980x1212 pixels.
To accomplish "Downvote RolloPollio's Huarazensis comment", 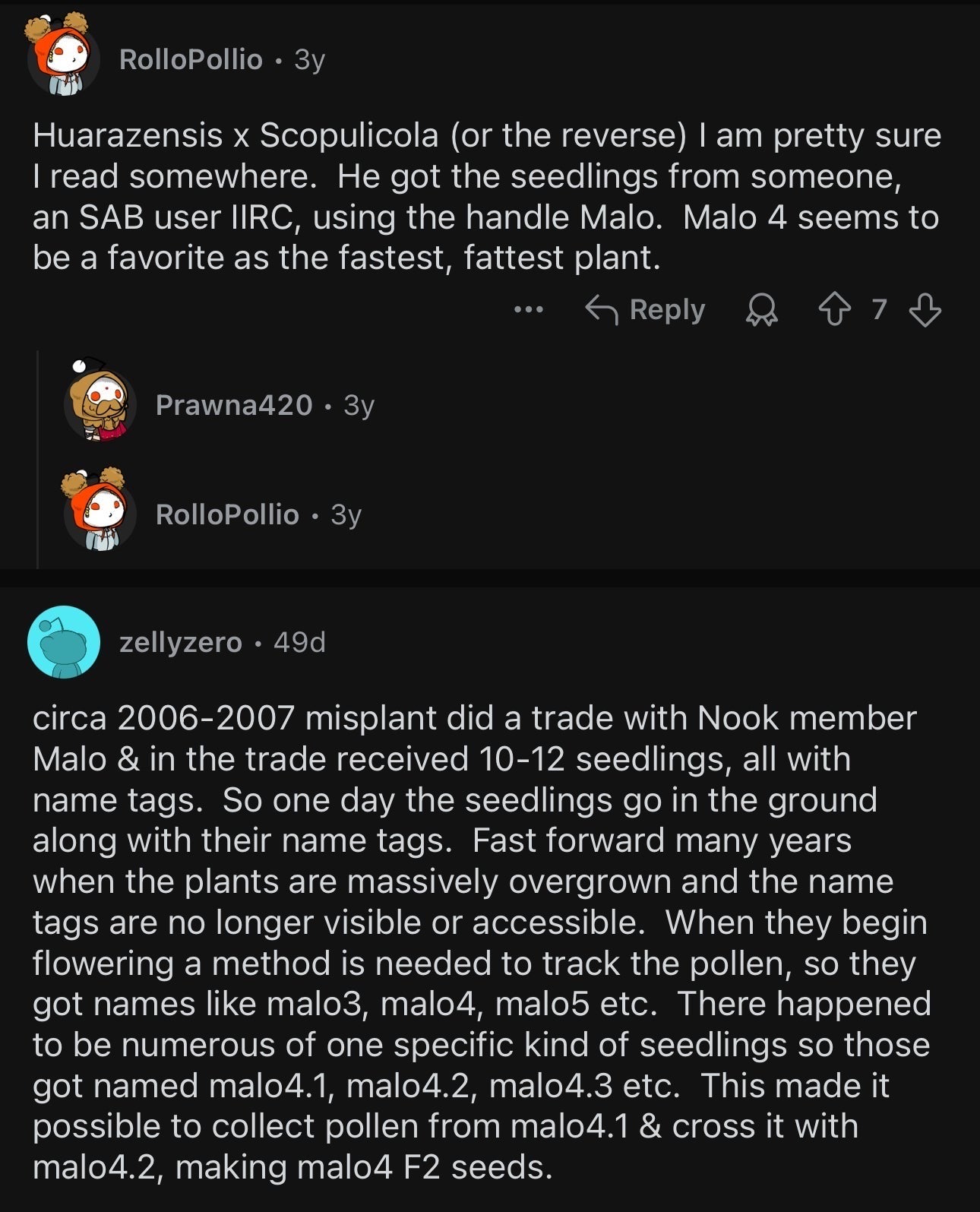I will [x=925, y=310].
